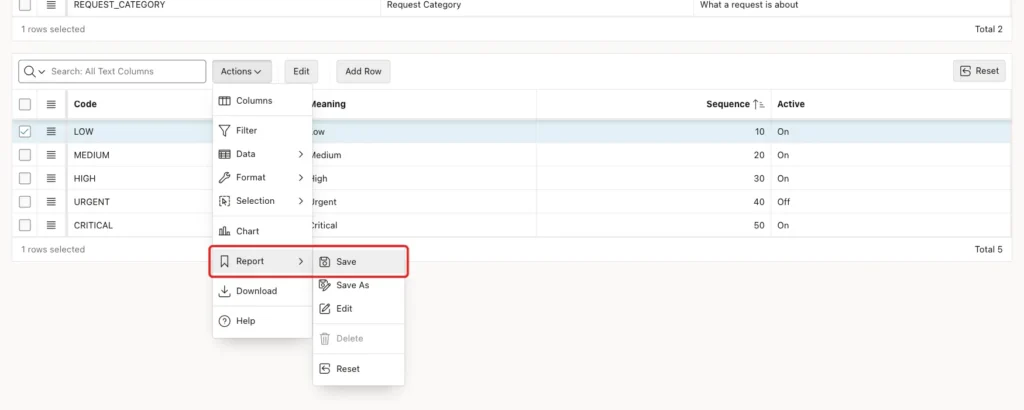Screen dimensions: 1024x410
Task: Click the sort ascending icon beside Sequence
Action: pos(759,104)
